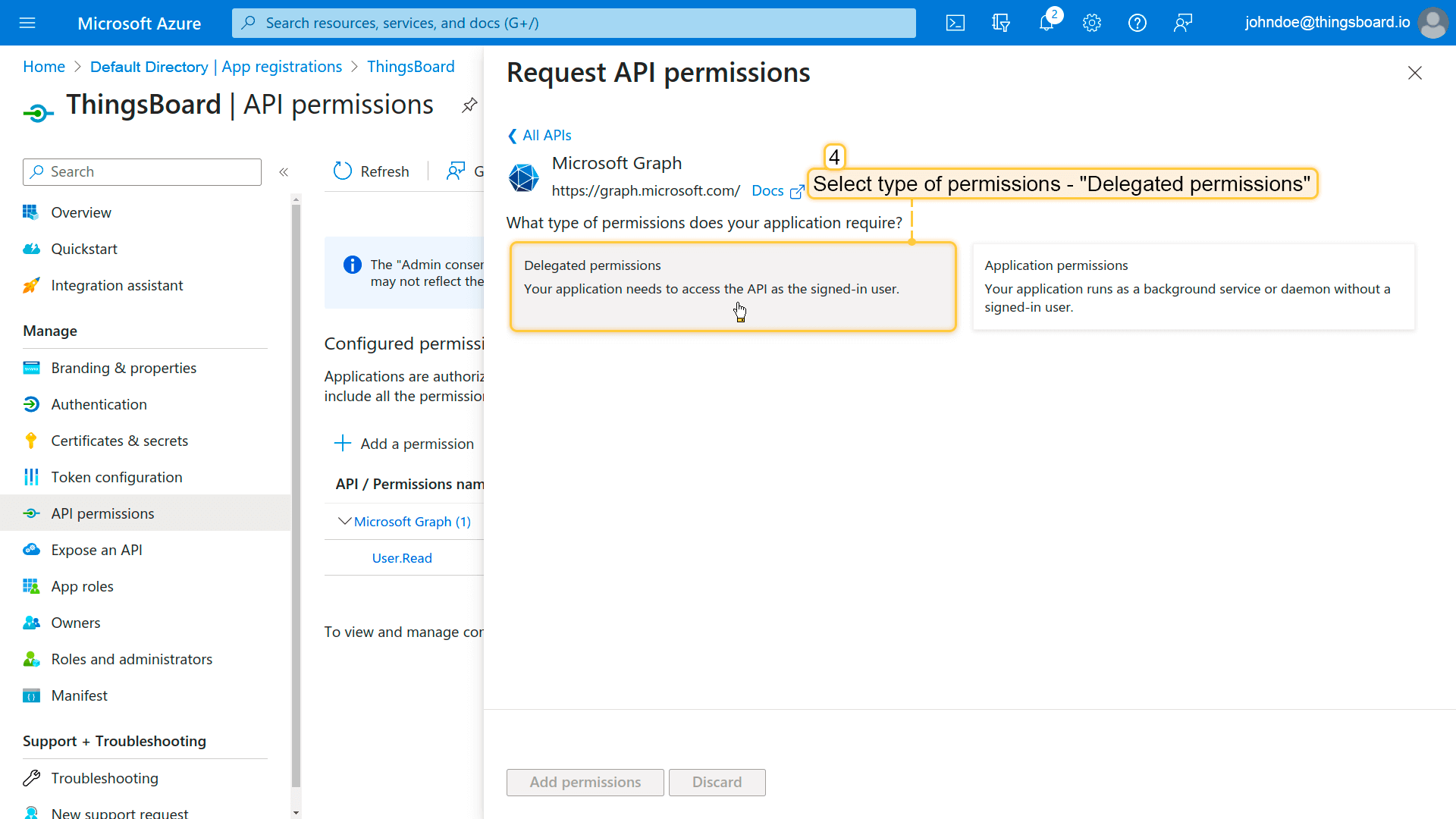Image resolution: width=1456 pixels, height=819 pixels.
Task: Click Add a permission
Action: tap(404, 444)
